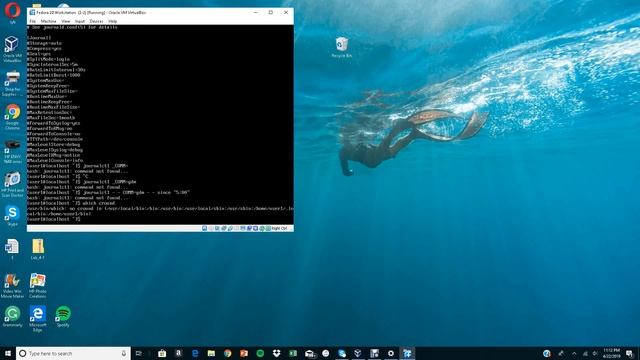Screen dimensions: 640x360
Task: Click the Oracle VM VirtualBox desktop shortcut
Action: coord(12,49)
